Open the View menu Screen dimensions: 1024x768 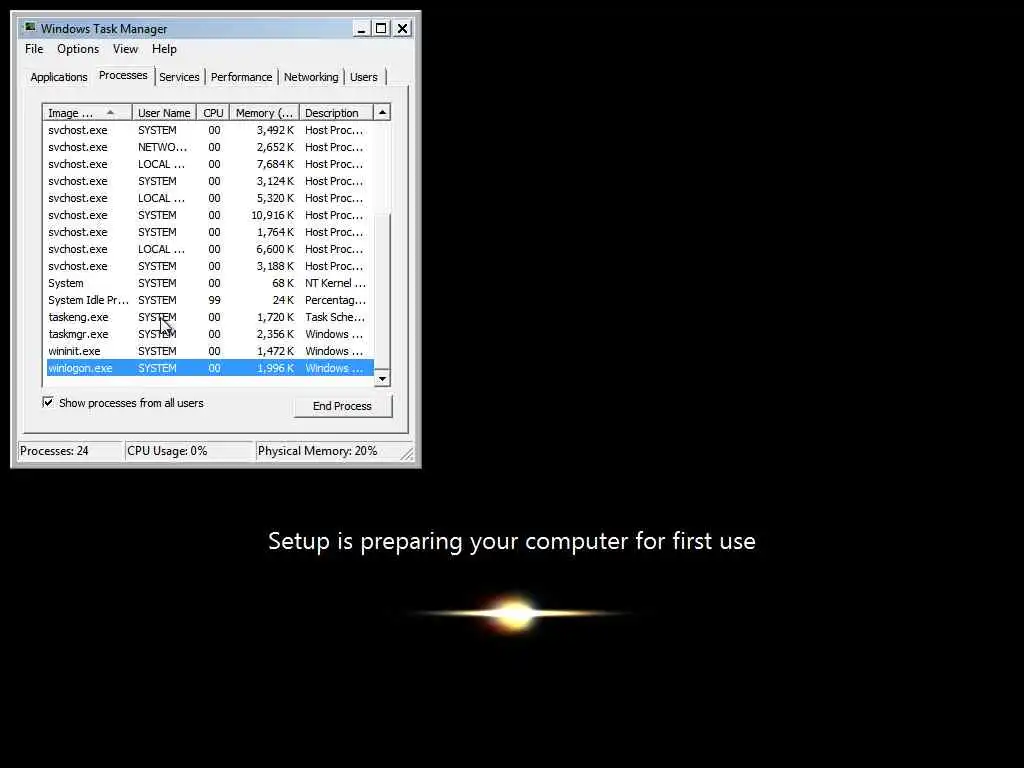click(125, 49)
